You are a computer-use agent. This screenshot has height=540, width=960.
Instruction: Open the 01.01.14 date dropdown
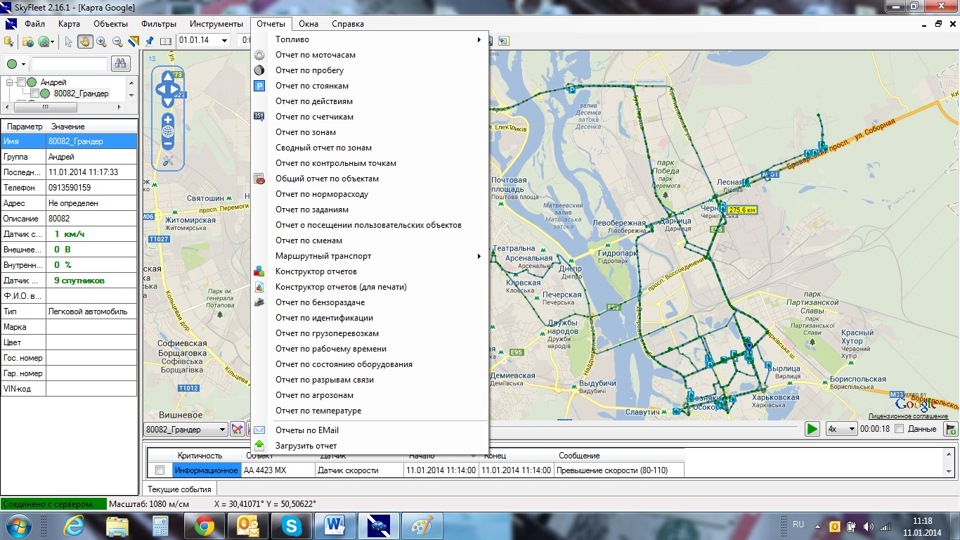click(224, 40)
